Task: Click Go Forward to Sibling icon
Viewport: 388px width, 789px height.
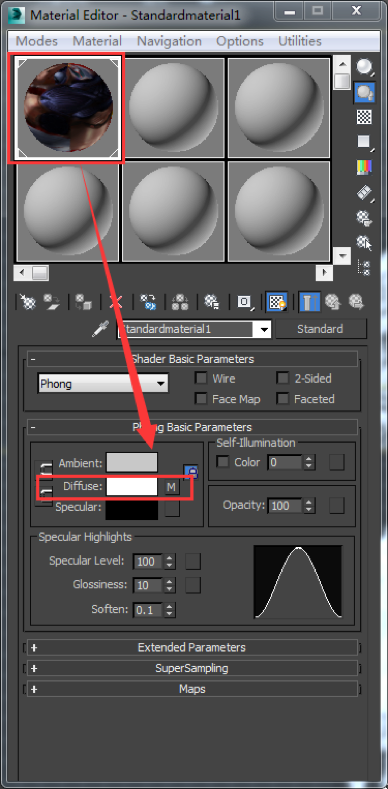Action: pyautogui.click(x=357, y=302)
